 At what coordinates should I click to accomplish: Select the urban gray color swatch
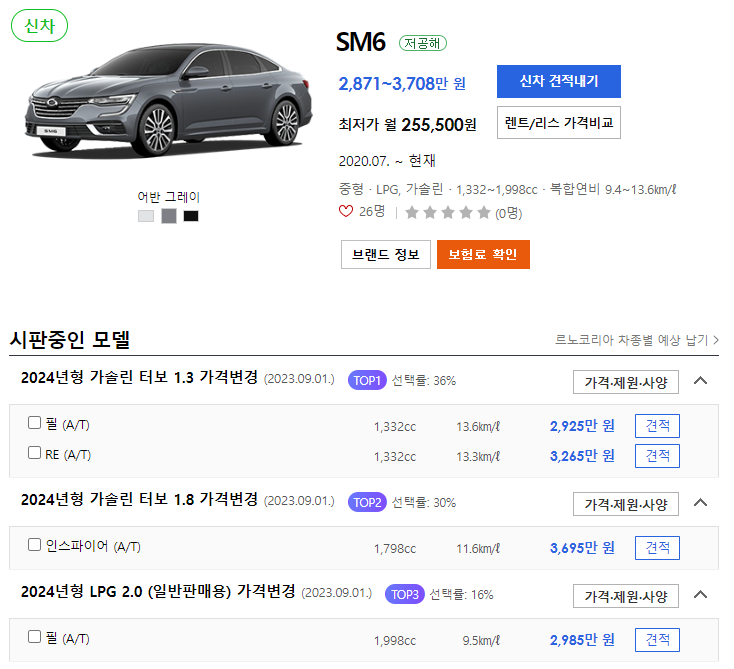click(x=169, y=216)
